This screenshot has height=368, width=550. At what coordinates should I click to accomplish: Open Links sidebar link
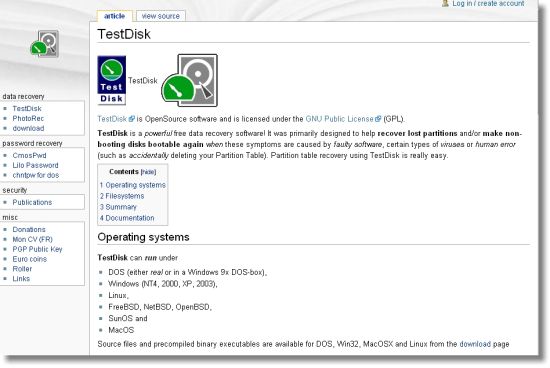[21, 278]
